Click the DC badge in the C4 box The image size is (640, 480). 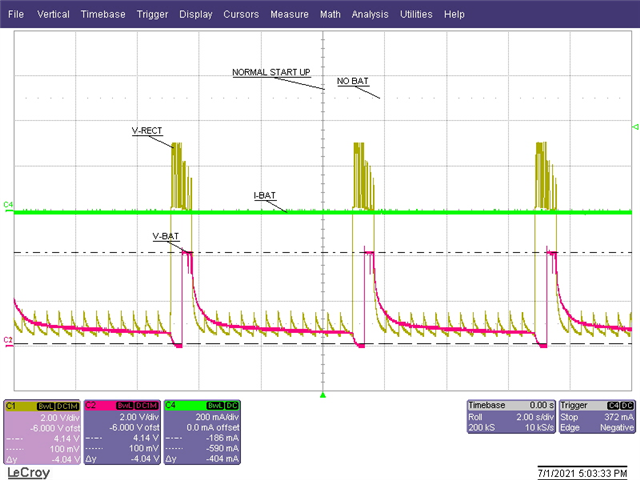pyautogui.click(x=231, y=405)
